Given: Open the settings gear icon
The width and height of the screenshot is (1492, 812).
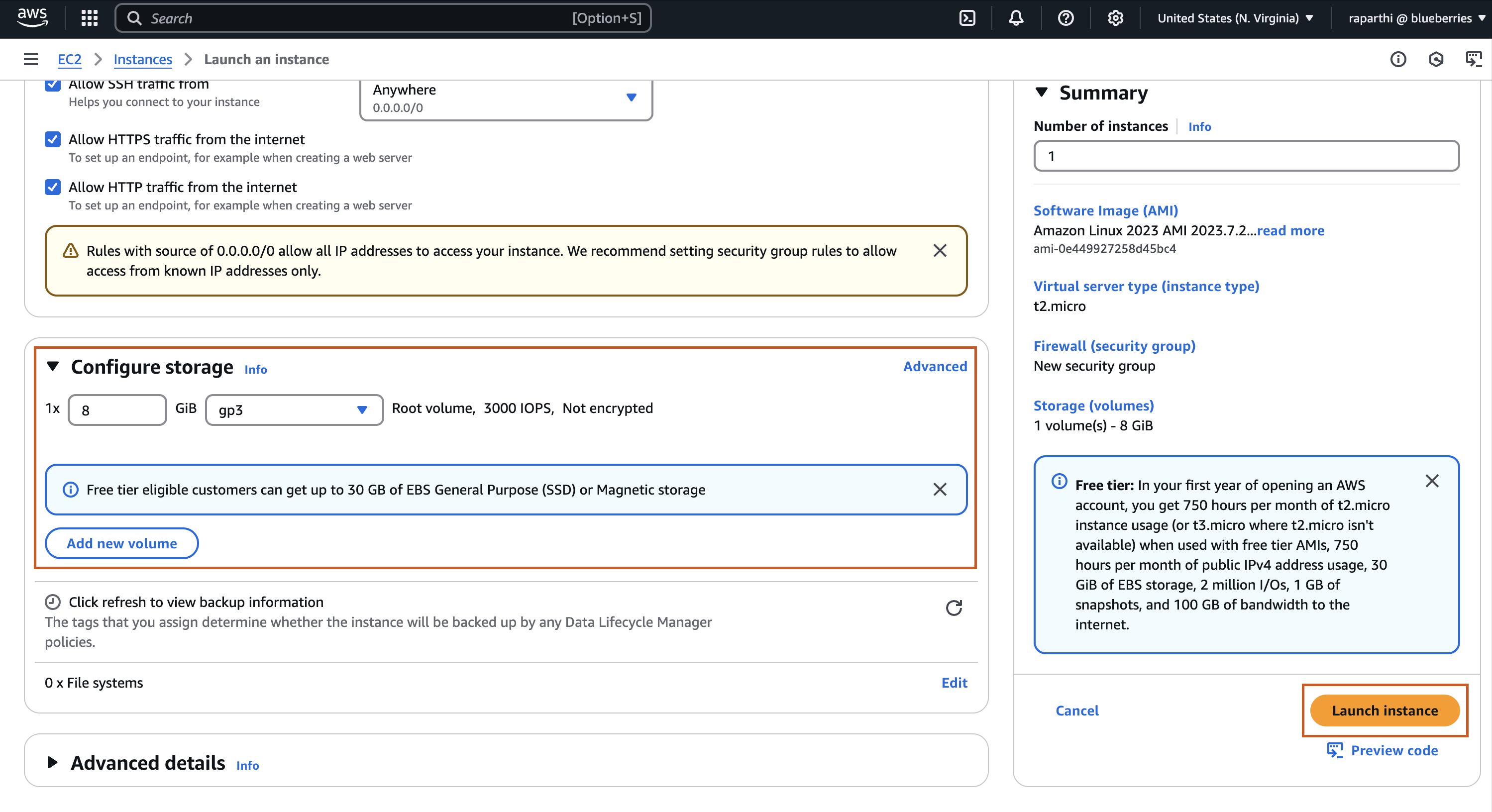Looking at the screenshot, I should click(x=1116, y=18).
